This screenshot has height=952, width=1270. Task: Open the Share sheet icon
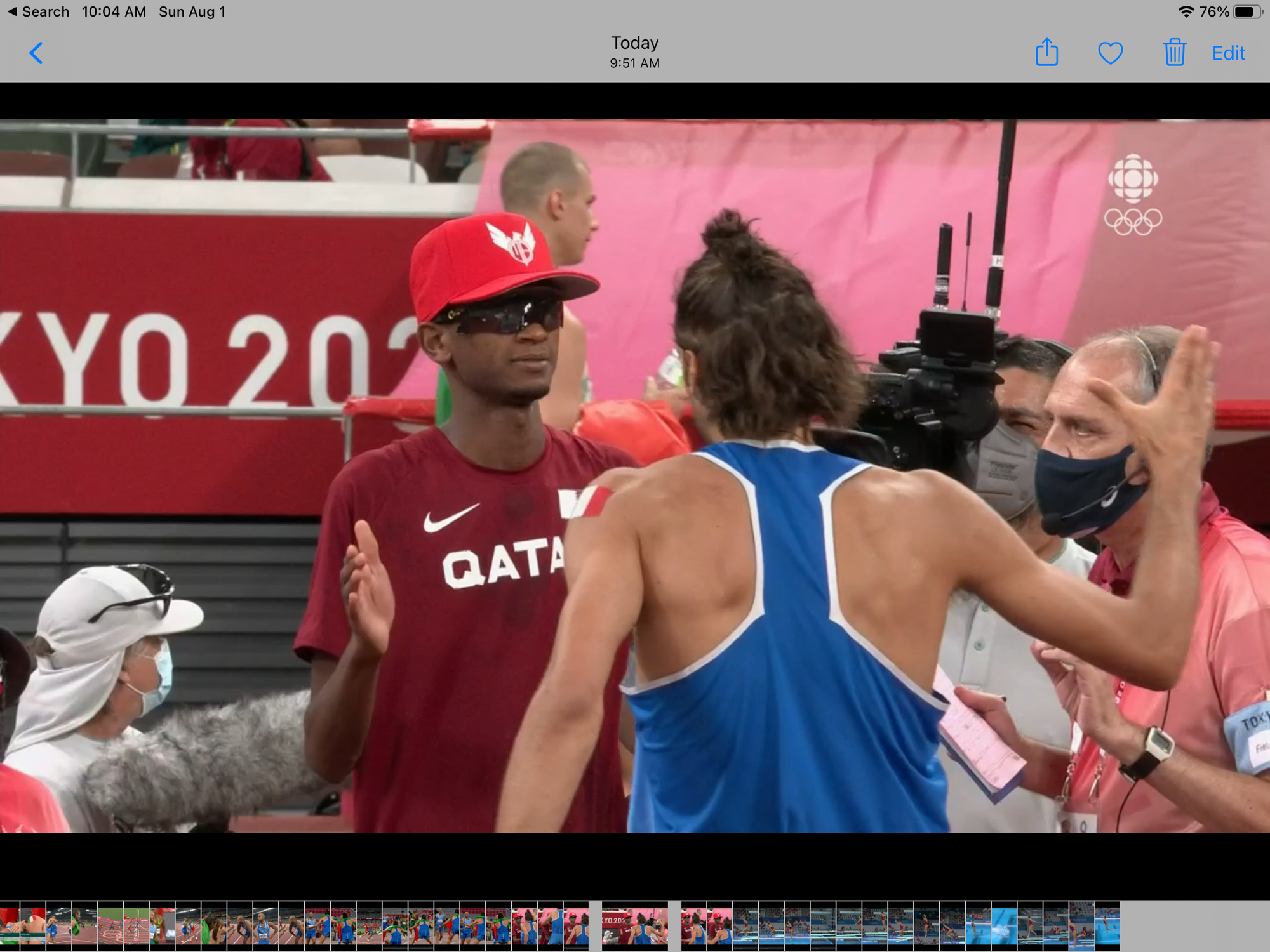(1046, 53)
